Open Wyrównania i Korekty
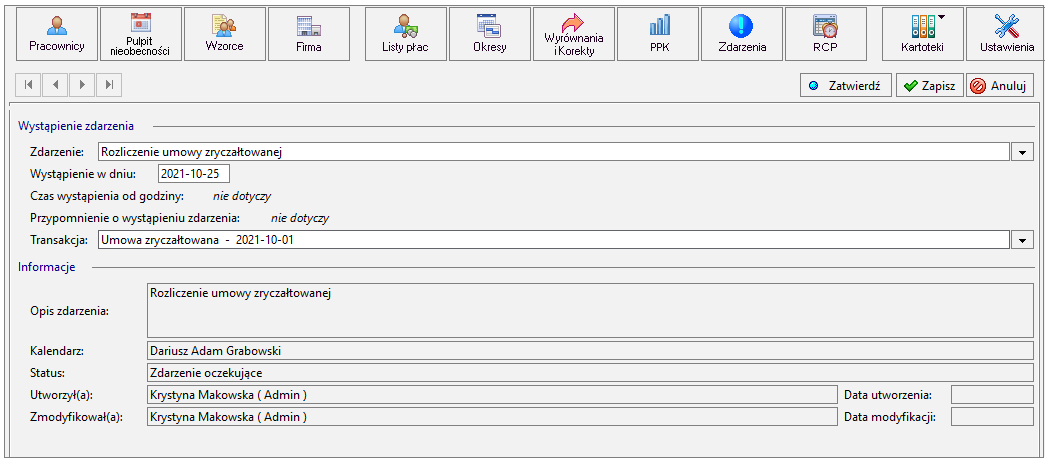This screenshot has width=1051, height=464. coord(574,34)
